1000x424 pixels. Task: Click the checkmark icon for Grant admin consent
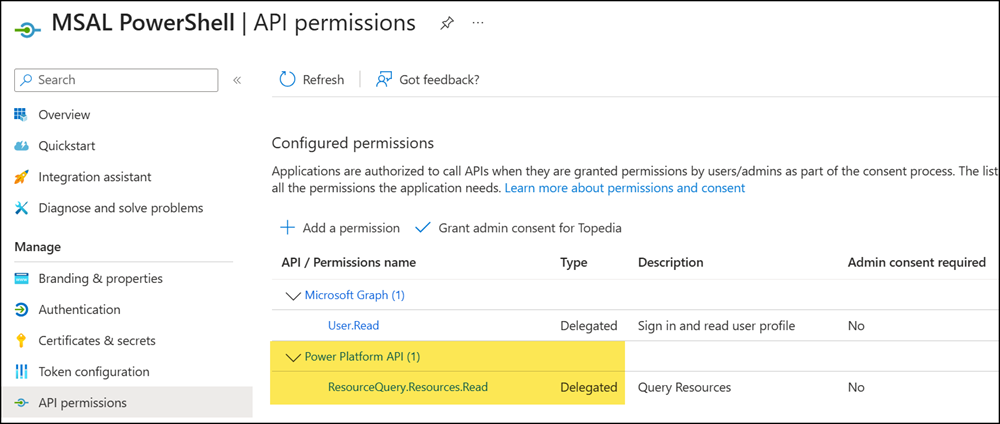point(423,228)
